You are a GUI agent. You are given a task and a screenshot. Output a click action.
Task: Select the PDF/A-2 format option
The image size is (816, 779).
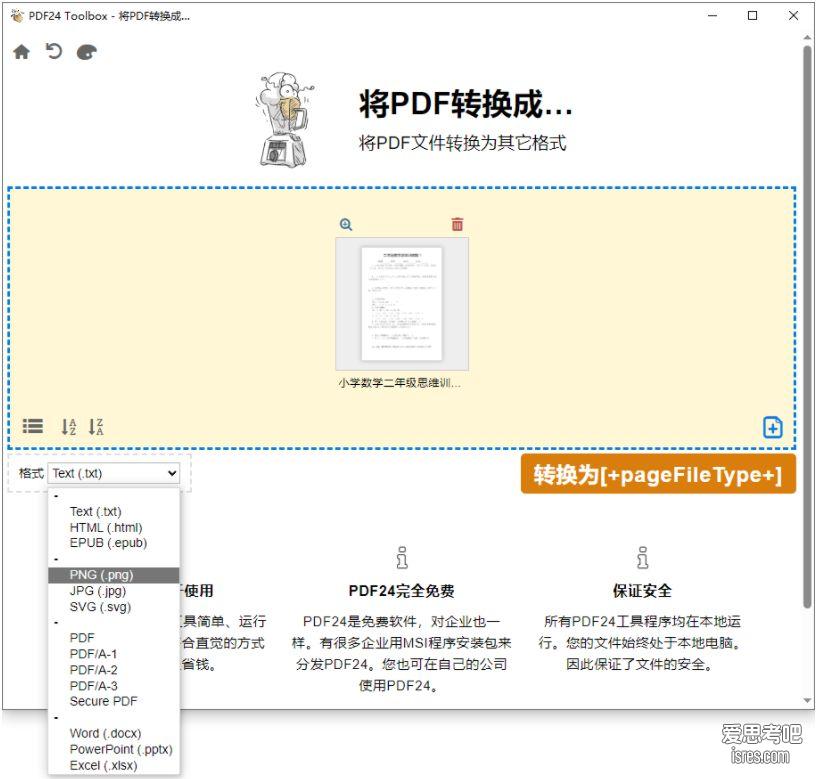113,670
